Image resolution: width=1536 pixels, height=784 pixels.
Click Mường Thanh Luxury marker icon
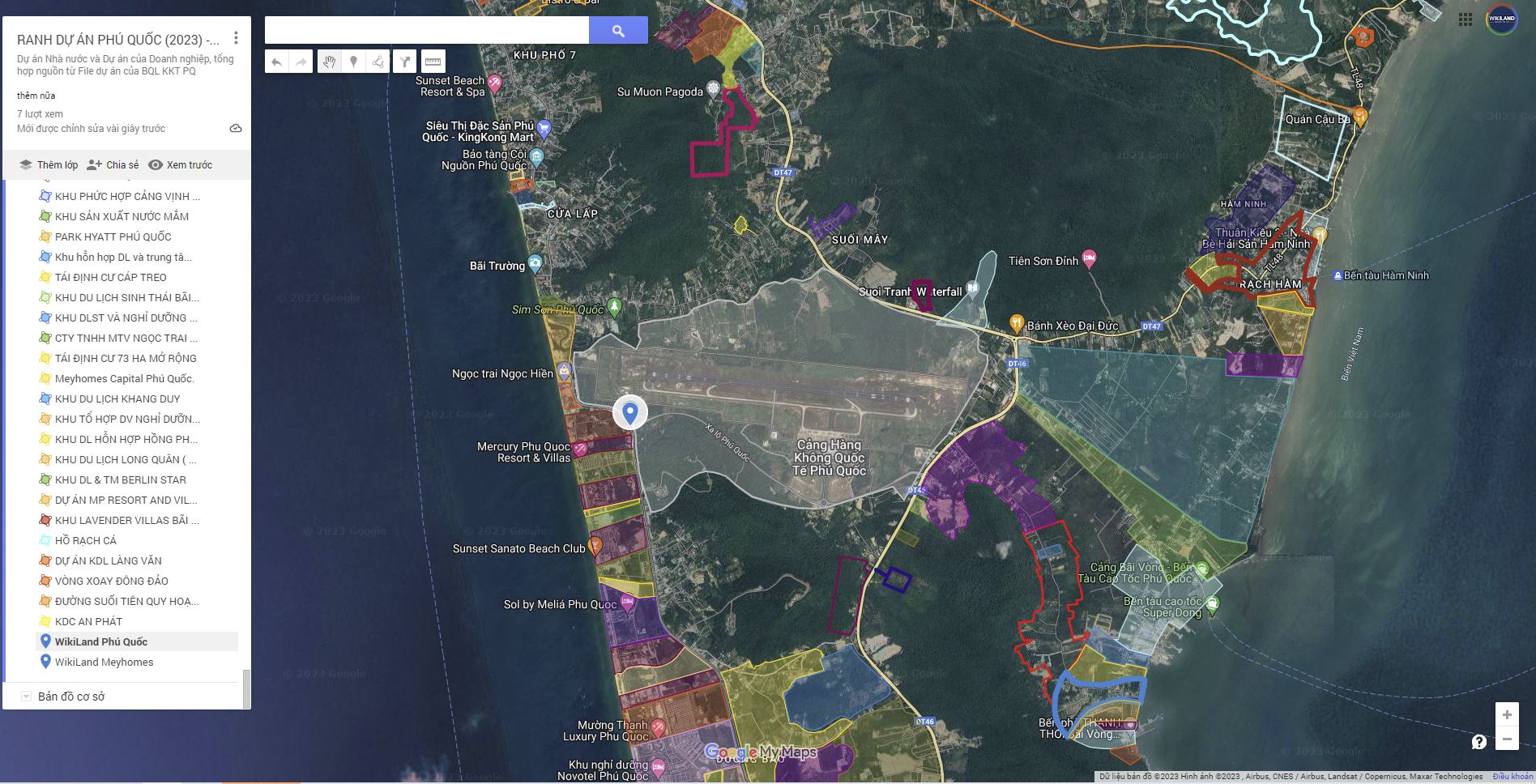click(x=658, y=727)
